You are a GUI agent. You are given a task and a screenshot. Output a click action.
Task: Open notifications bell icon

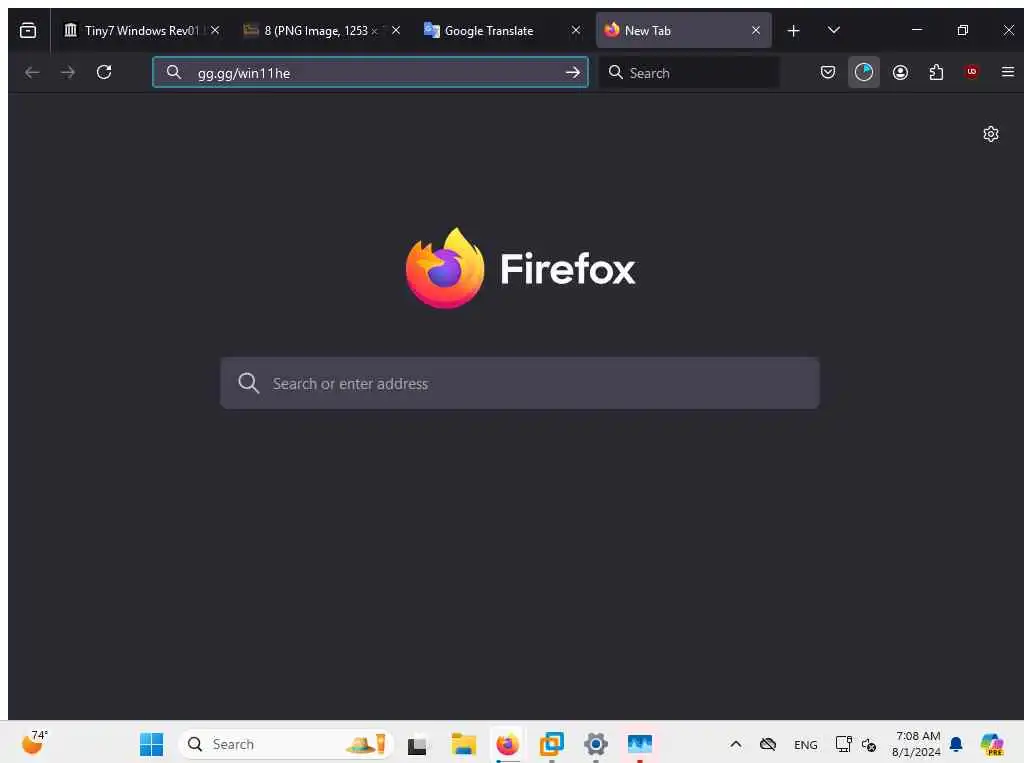point(956,744)
